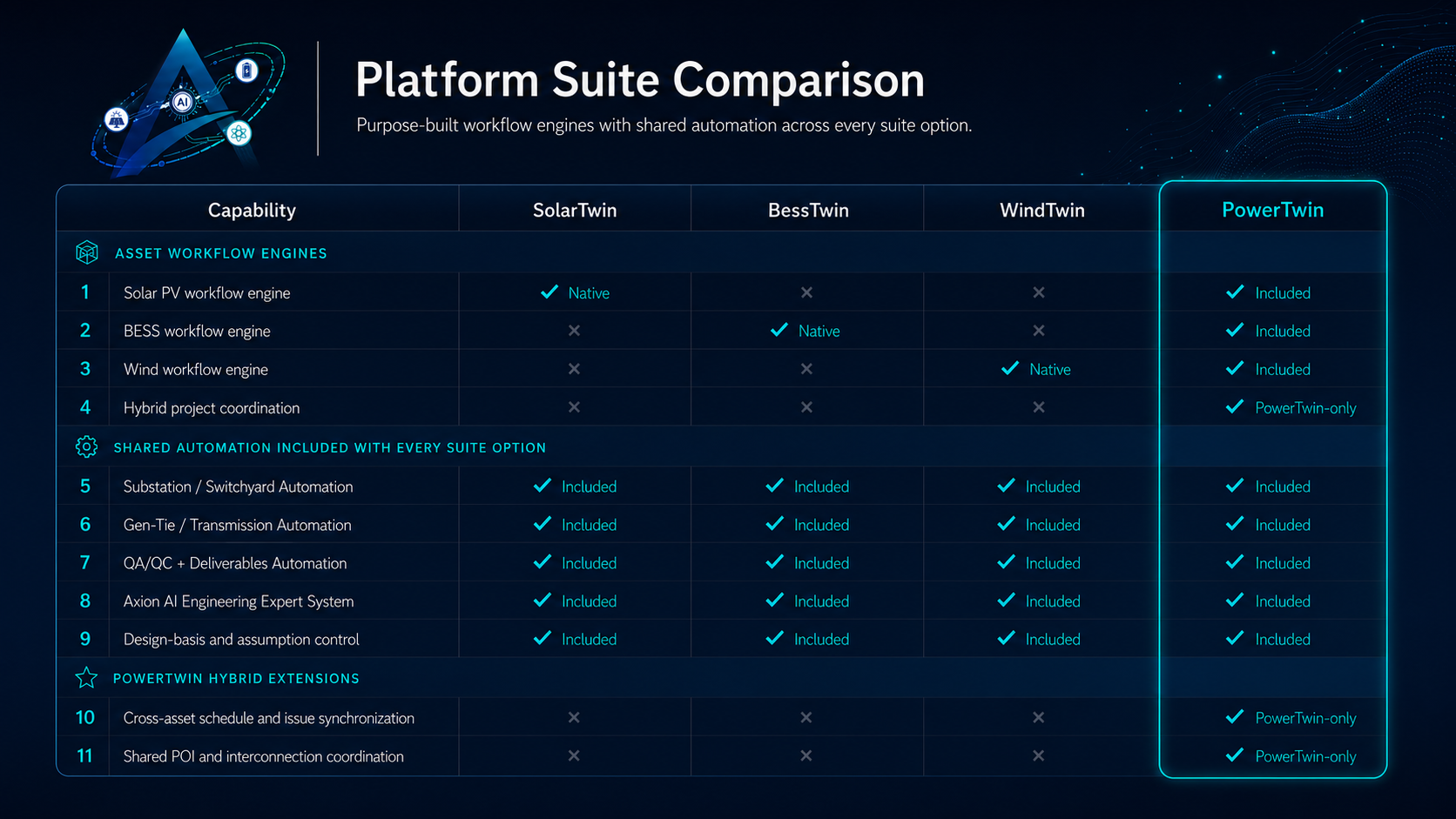The width and height of the screenshot is (1456, 819).
Task: Click row 4 Hybrid project coordination
Action: click(212, 407)
